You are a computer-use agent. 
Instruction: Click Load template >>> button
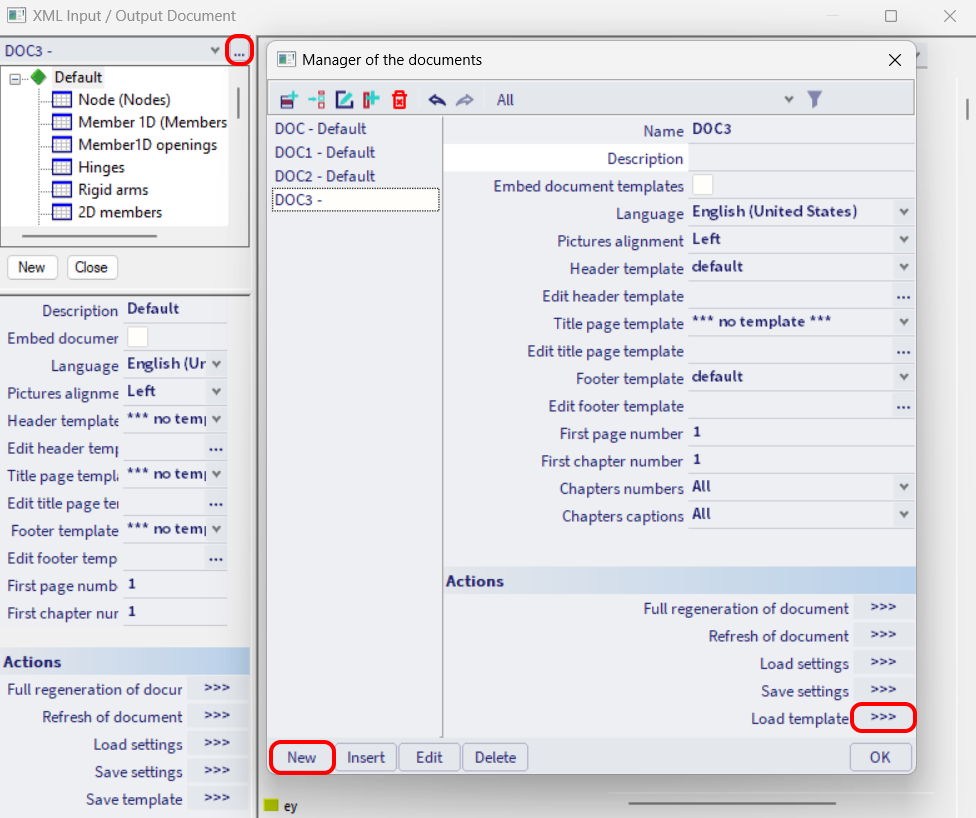[883, 718]
